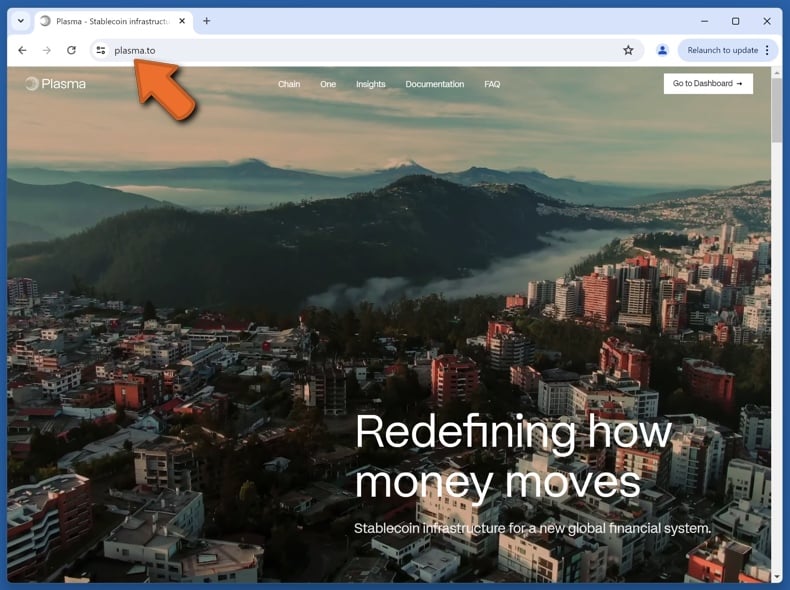Expand the tab search dropdown arrow
The width and height of the screenshot is (790, 590).
(21, 21)
